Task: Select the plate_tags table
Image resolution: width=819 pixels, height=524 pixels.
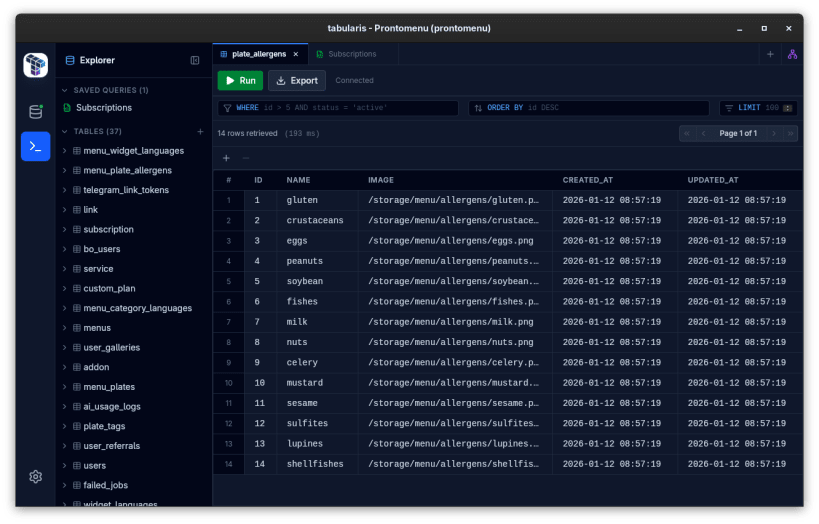Action: [104, 426]
